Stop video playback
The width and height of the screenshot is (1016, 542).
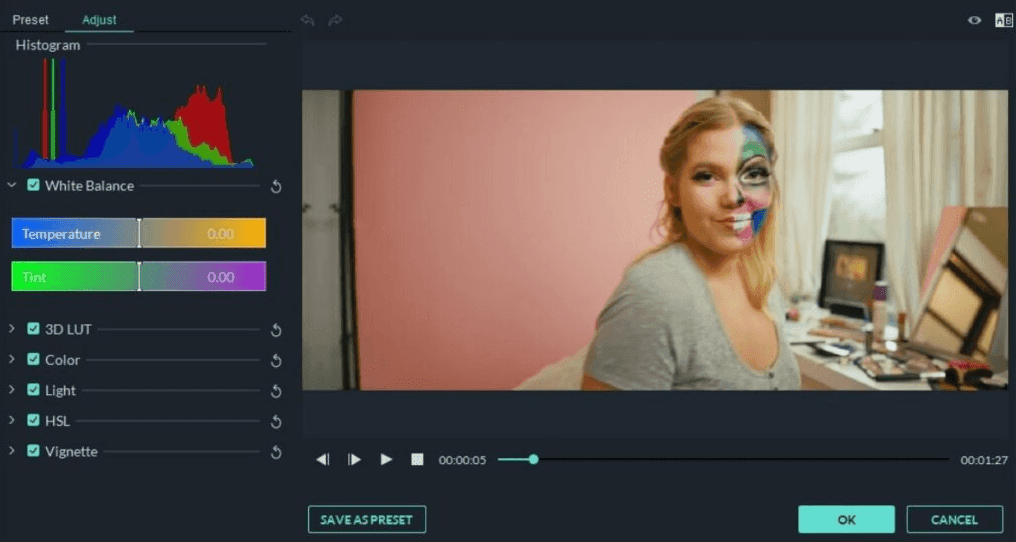tap(417, 459)
